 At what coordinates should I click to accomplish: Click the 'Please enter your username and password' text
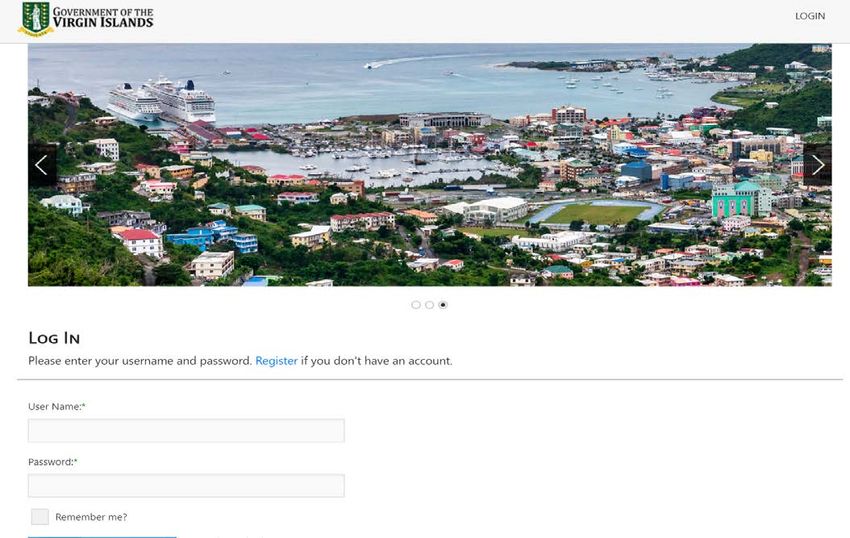[140, 361]
